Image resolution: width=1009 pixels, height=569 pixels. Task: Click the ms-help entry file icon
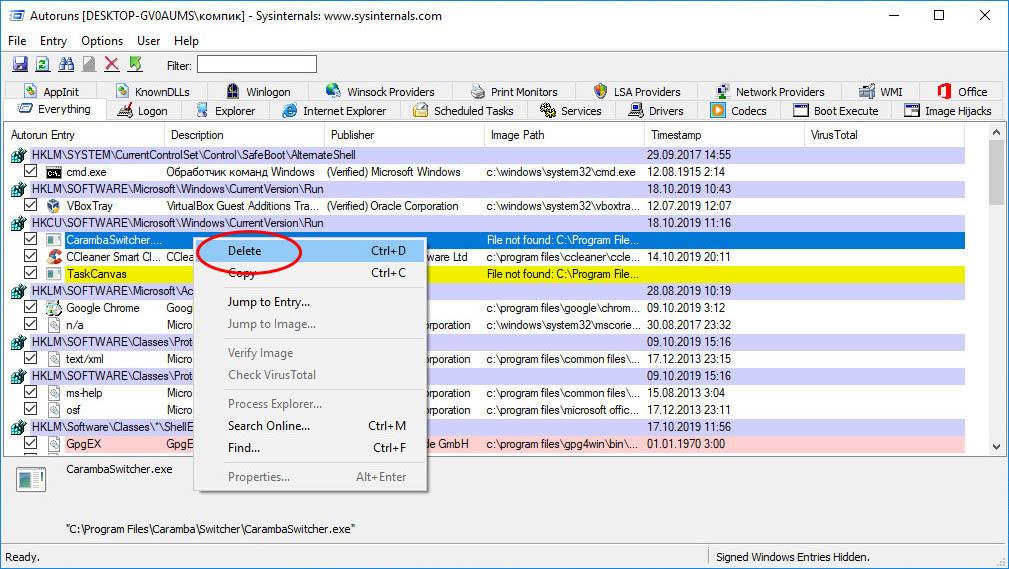click(x=54, y=393)
